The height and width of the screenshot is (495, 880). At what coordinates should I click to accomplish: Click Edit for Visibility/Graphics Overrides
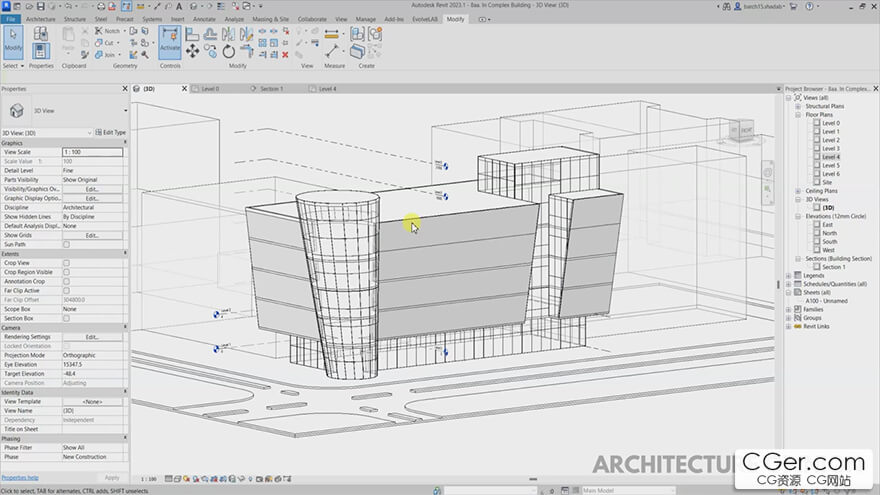92,189
